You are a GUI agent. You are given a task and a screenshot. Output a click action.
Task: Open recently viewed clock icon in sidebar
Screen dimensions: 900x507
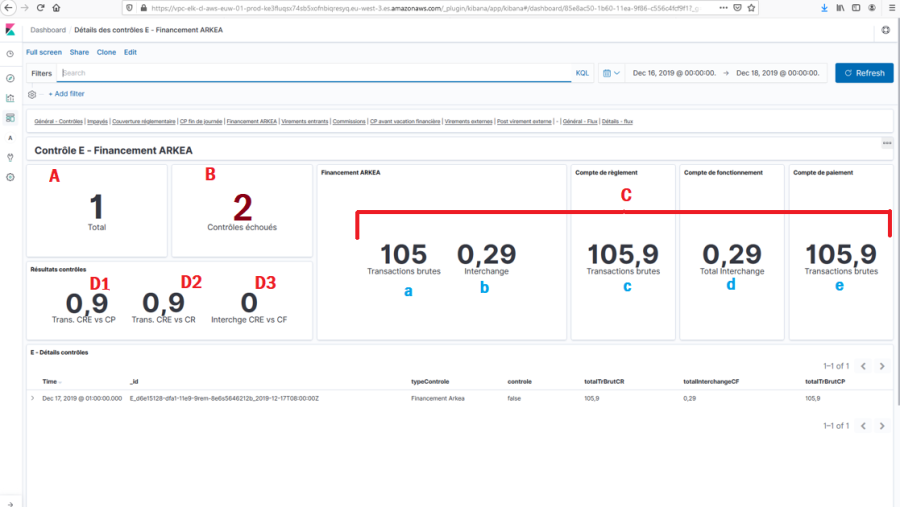pos(10,54)
